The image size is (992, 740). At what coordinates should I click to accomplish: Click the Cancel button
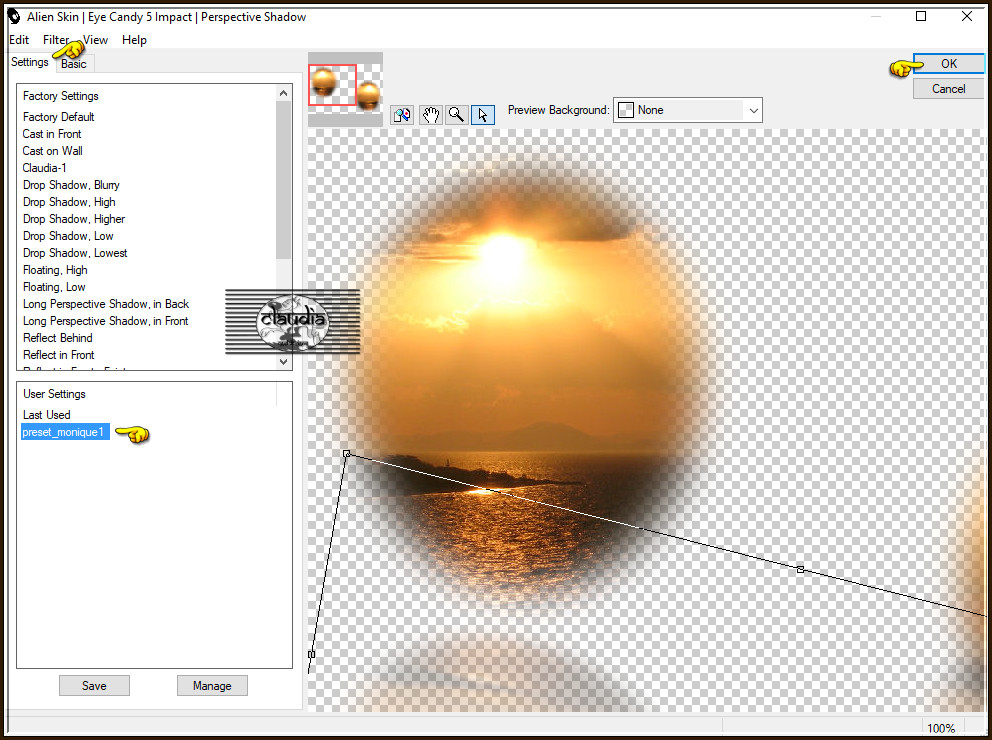[x=948, y=89]
